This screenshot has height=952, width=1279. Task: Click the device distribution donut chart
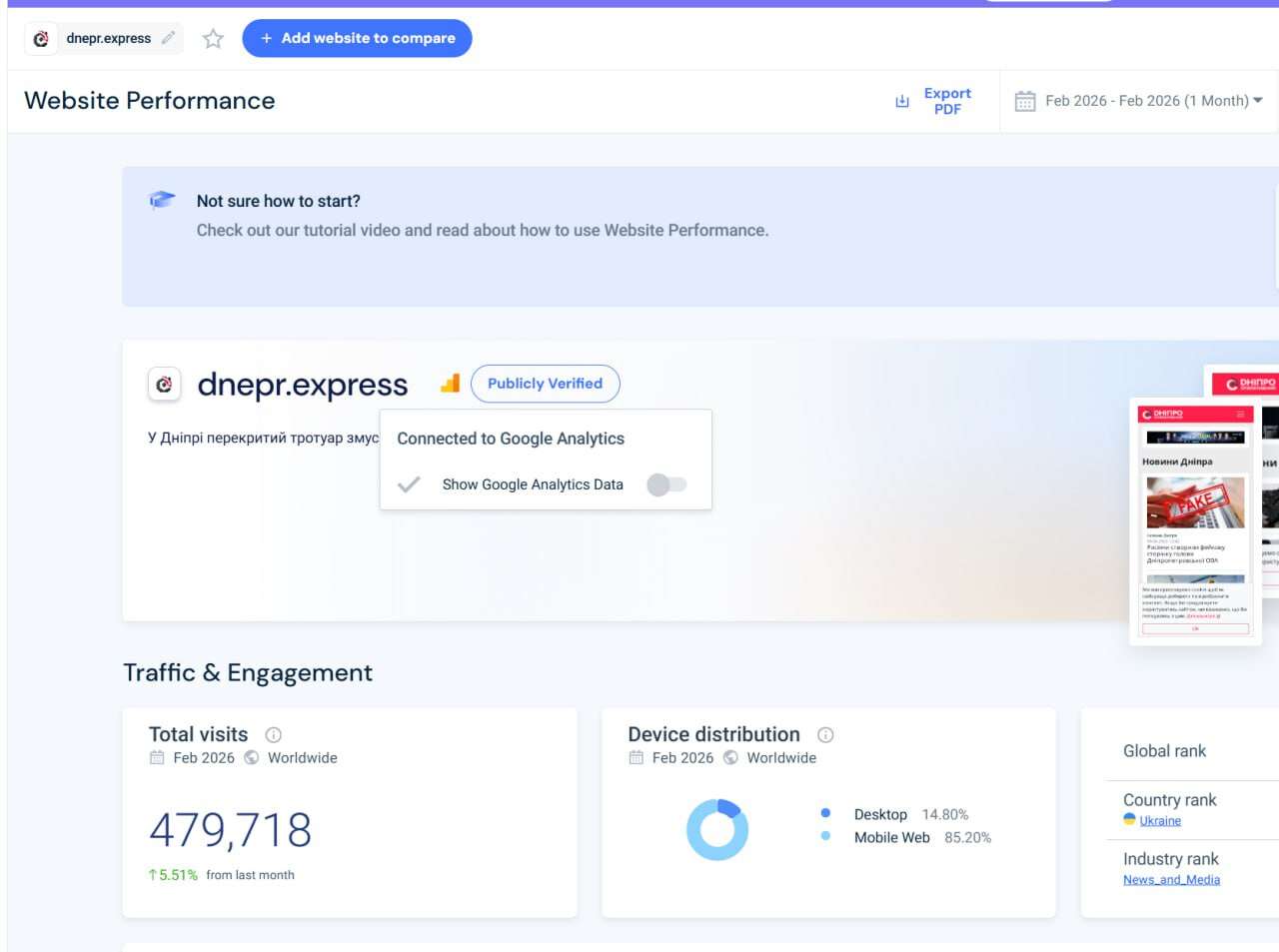click(716, 830)
